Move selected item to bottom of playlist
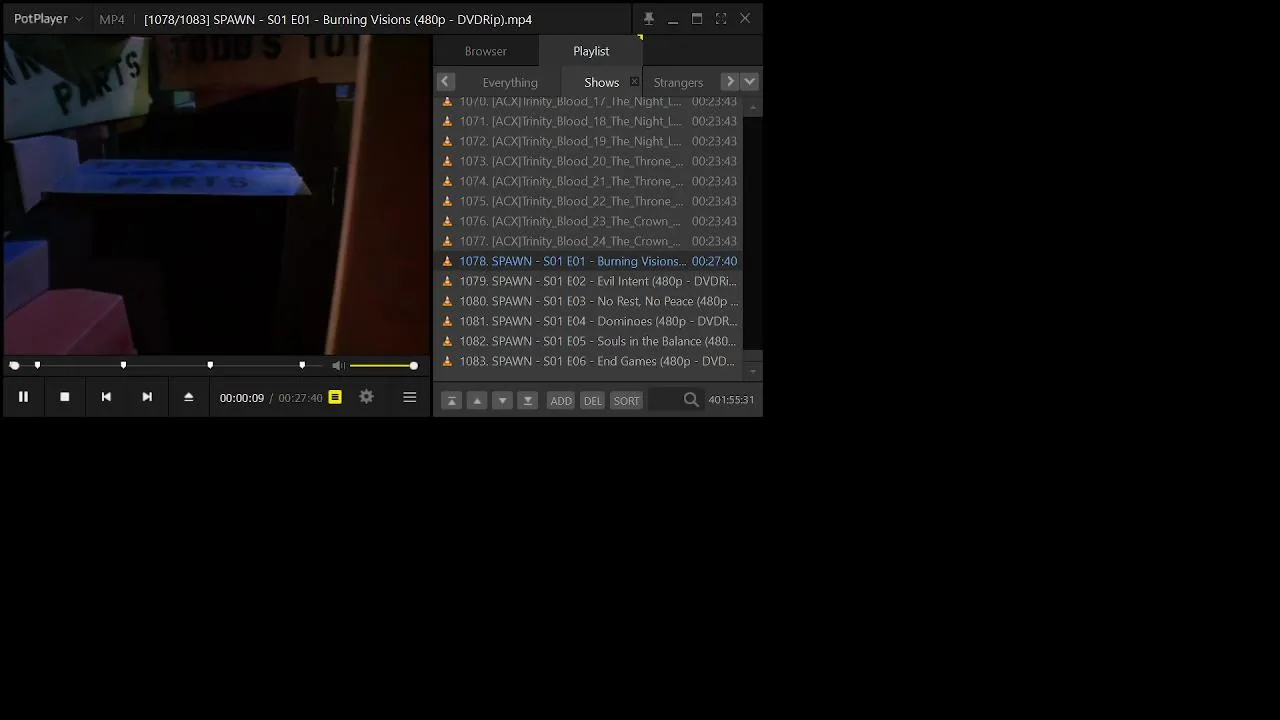The image size is (1280, 720). pos(528,400)
